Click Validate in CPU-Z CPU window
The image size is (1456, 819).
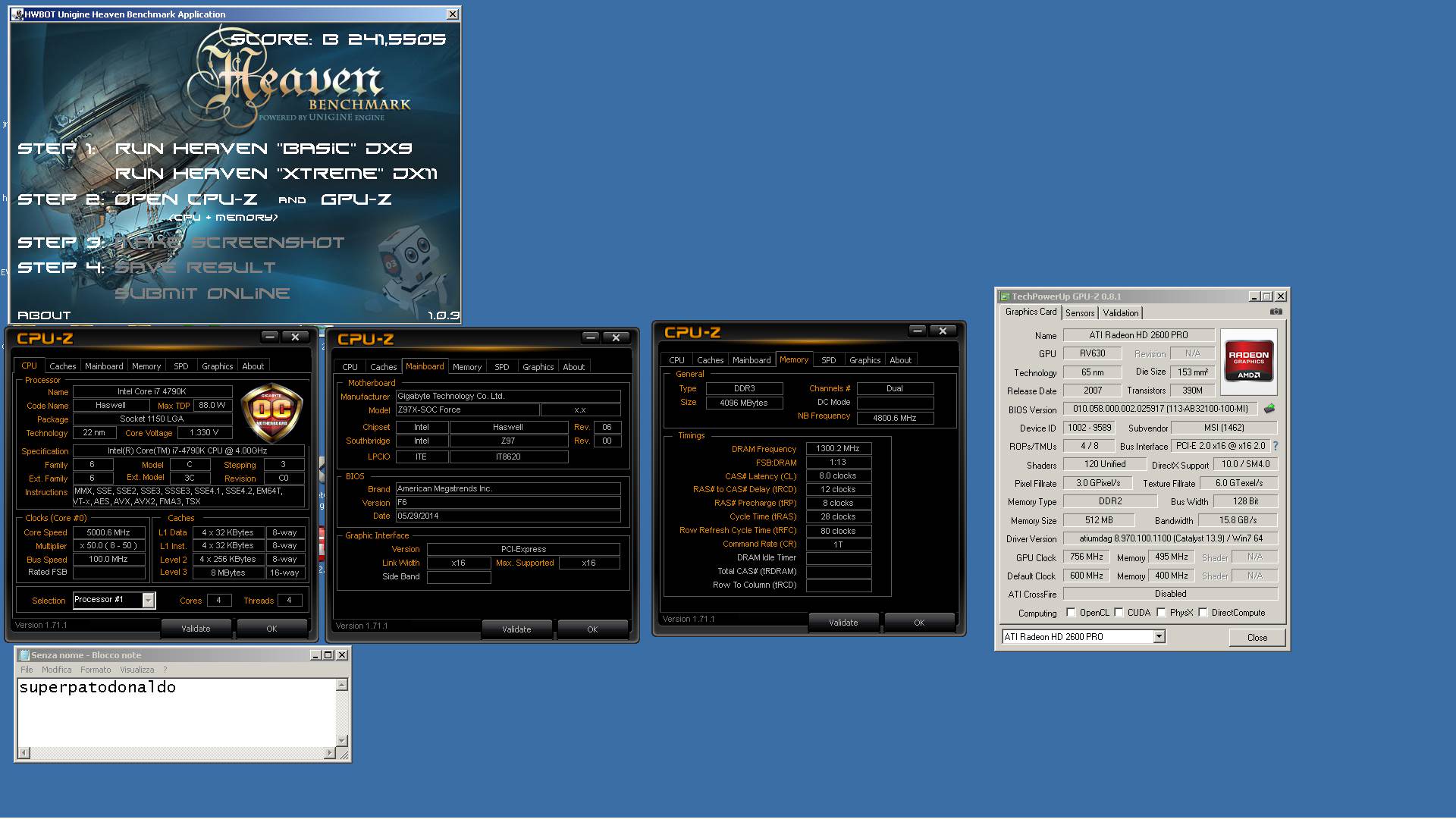(196, 629)
